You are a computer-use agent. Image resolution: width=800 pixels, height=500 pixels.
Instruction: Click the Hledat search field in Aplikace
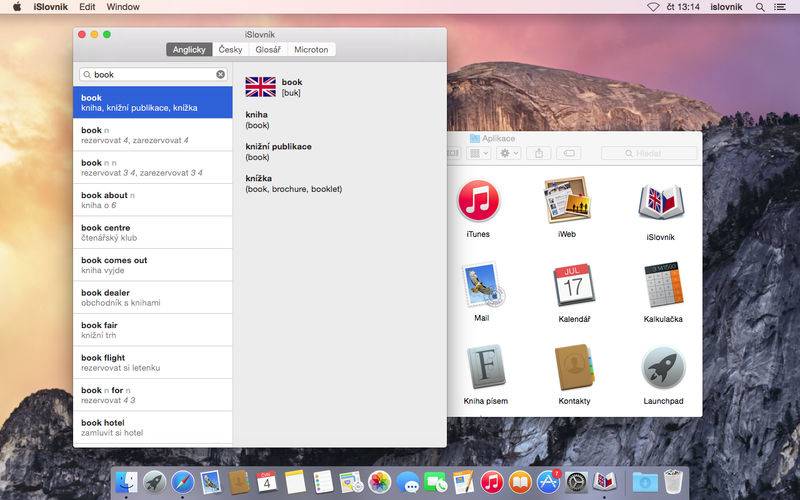(649, 153)
